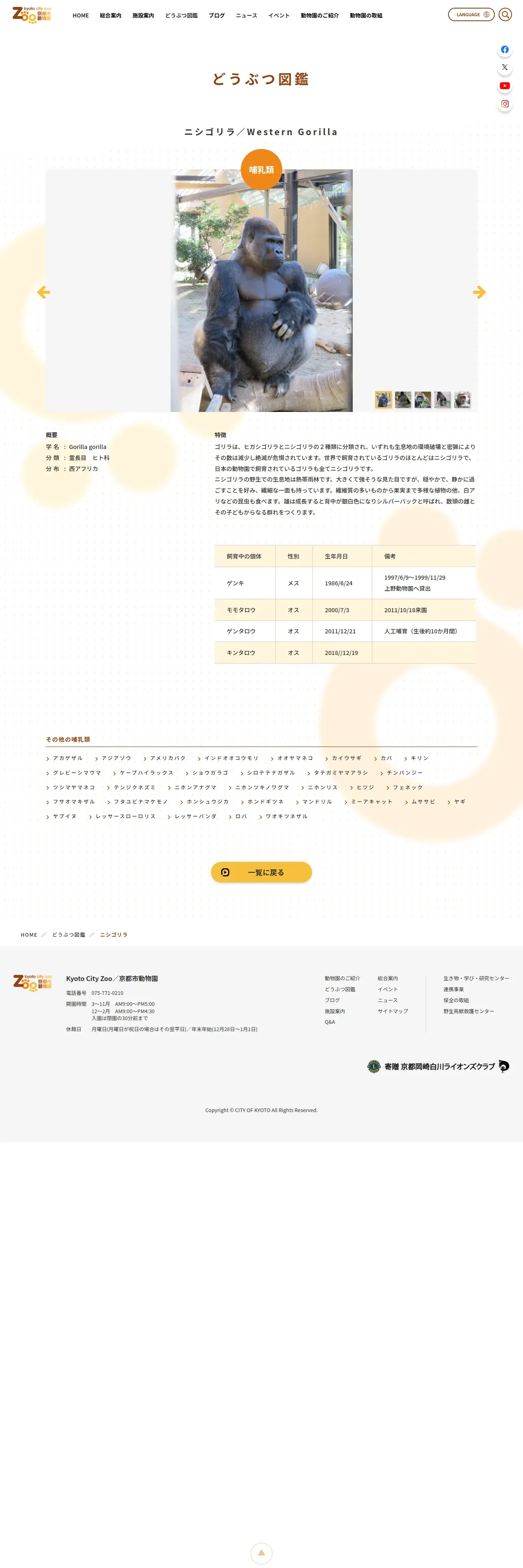Select the fifth gorilla thumbnail

462,399
